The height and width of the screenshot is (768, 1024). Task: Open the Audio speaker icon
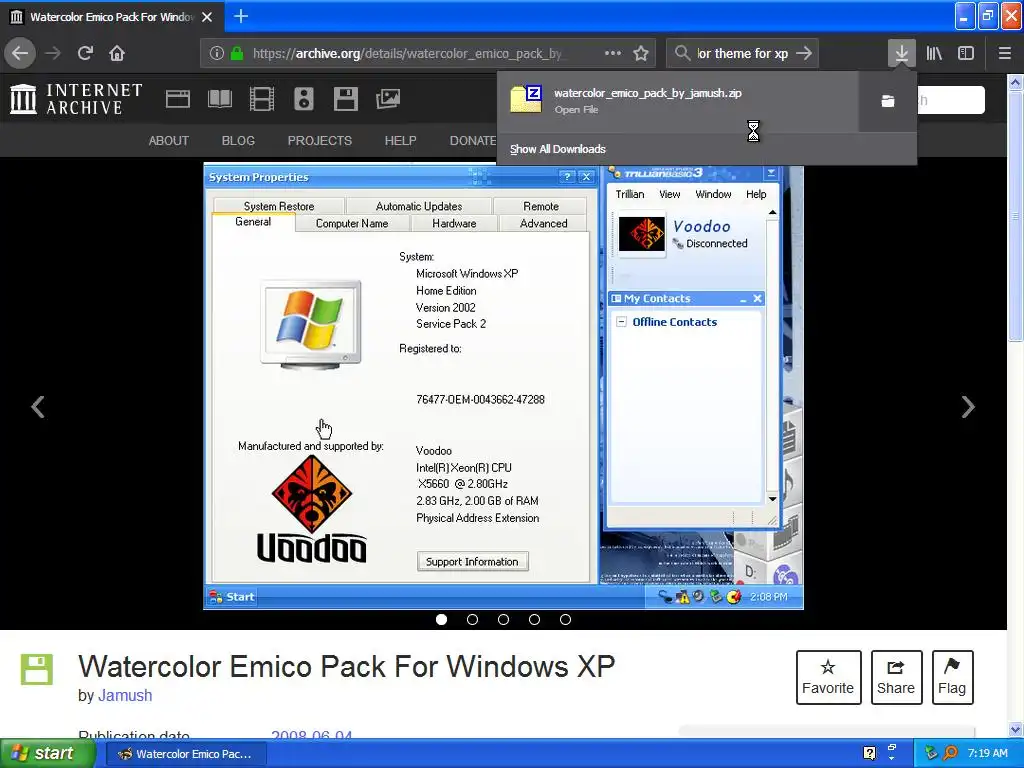coord(304,99)
